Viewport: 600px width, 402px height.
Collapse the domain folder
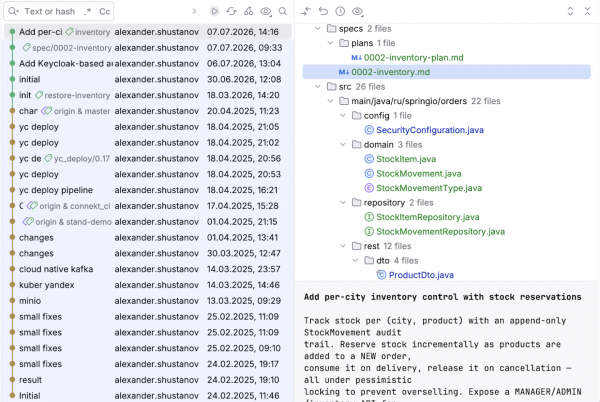tap(343, 145)
